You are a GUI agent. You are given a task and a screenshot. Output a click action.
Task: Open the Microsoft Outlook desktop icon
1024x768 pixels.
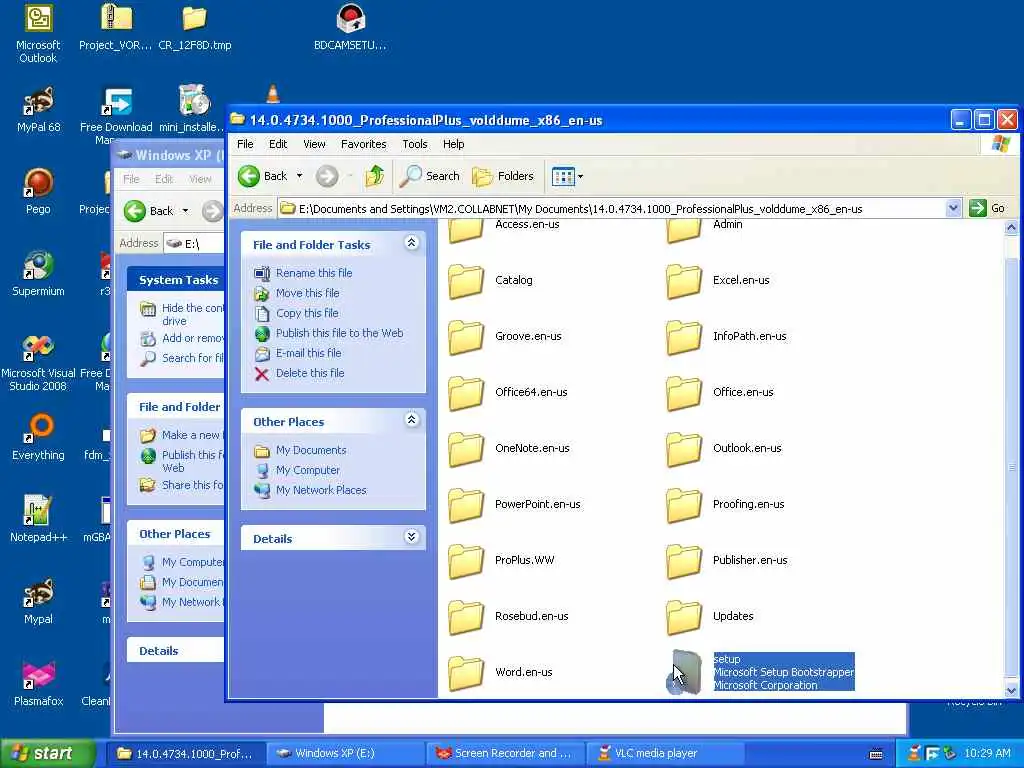(38, 34)
